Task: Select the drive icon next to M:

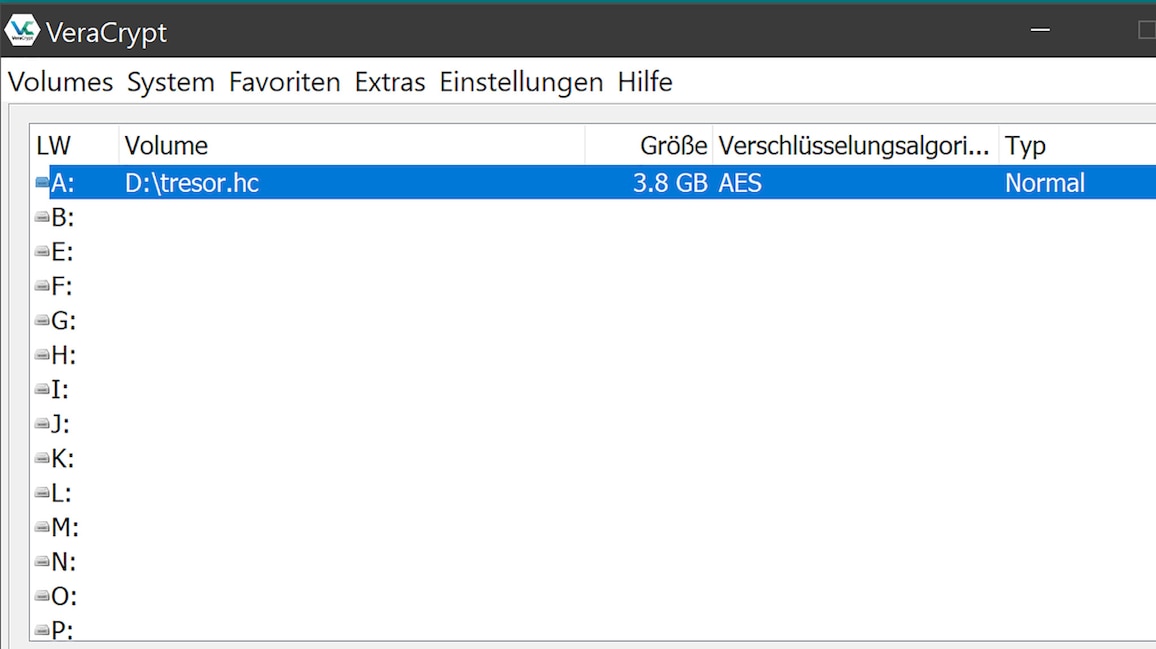Action: (x=42, y=527)
